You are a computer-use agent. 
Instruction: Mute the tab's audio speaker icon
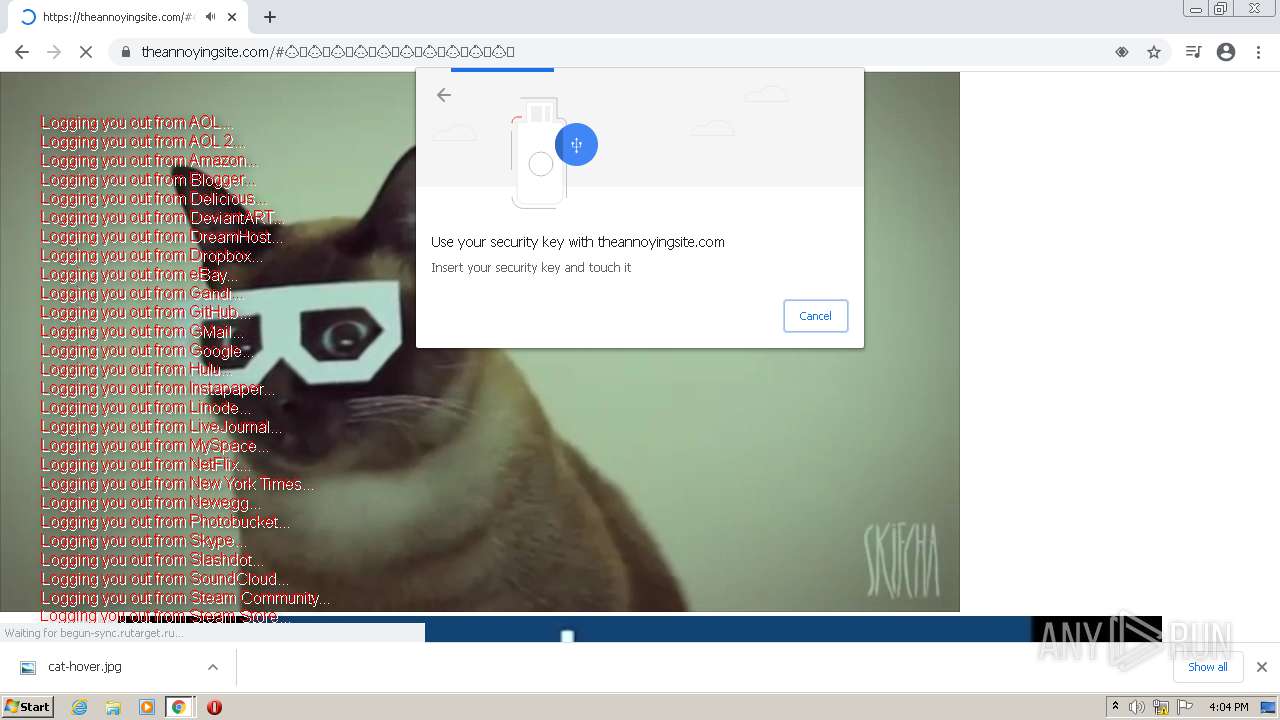(x=211, y=17)
